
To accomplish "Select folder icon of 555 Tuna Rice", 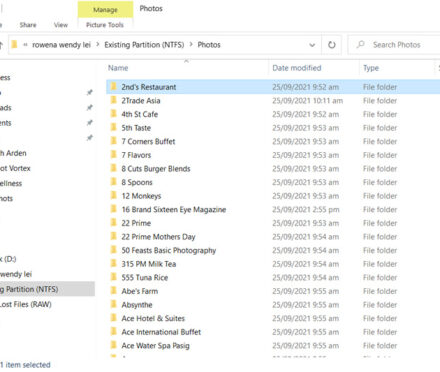I will (114, 277).
